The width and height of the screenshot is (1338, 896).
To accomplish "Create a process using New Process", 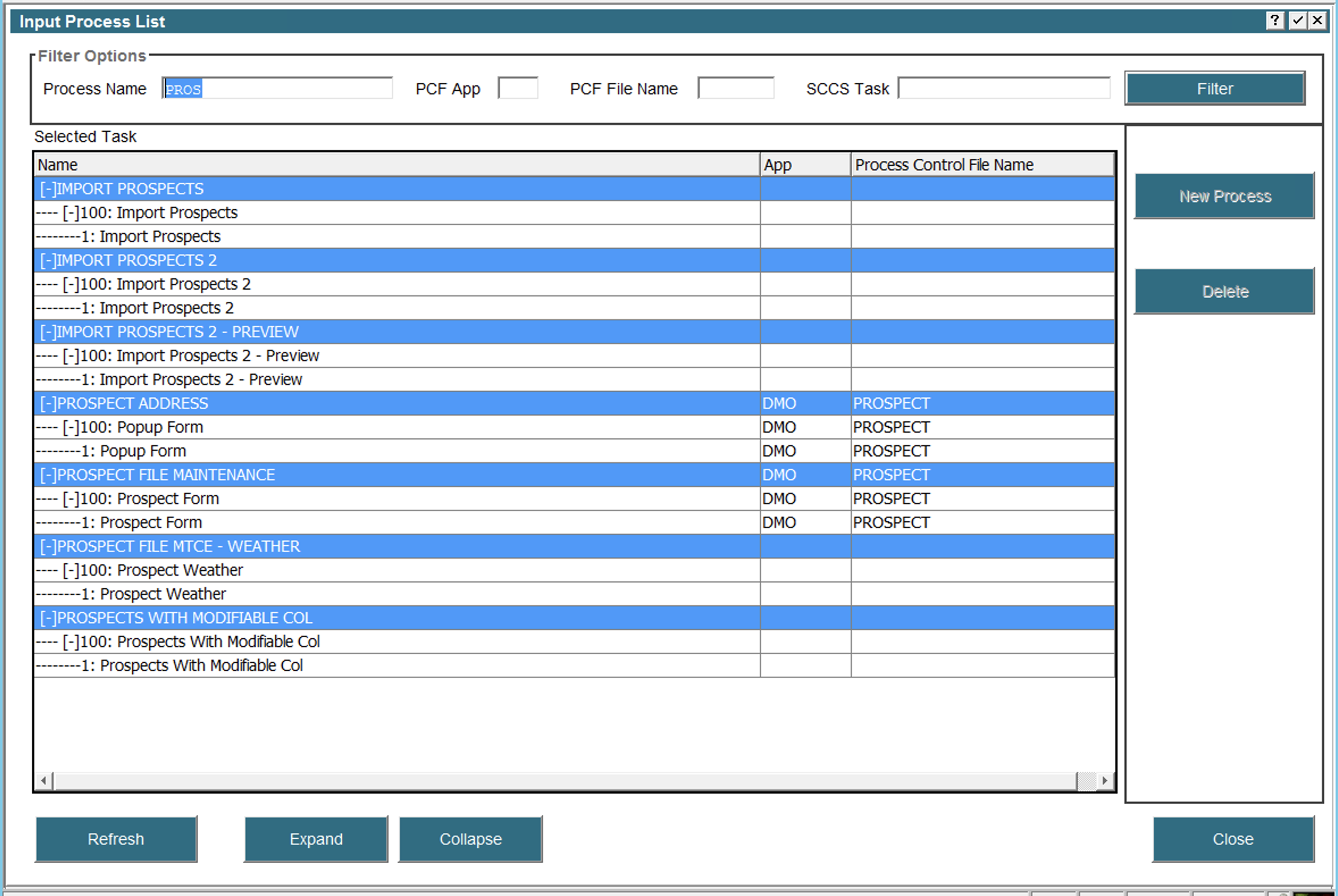I will 1224,196.
